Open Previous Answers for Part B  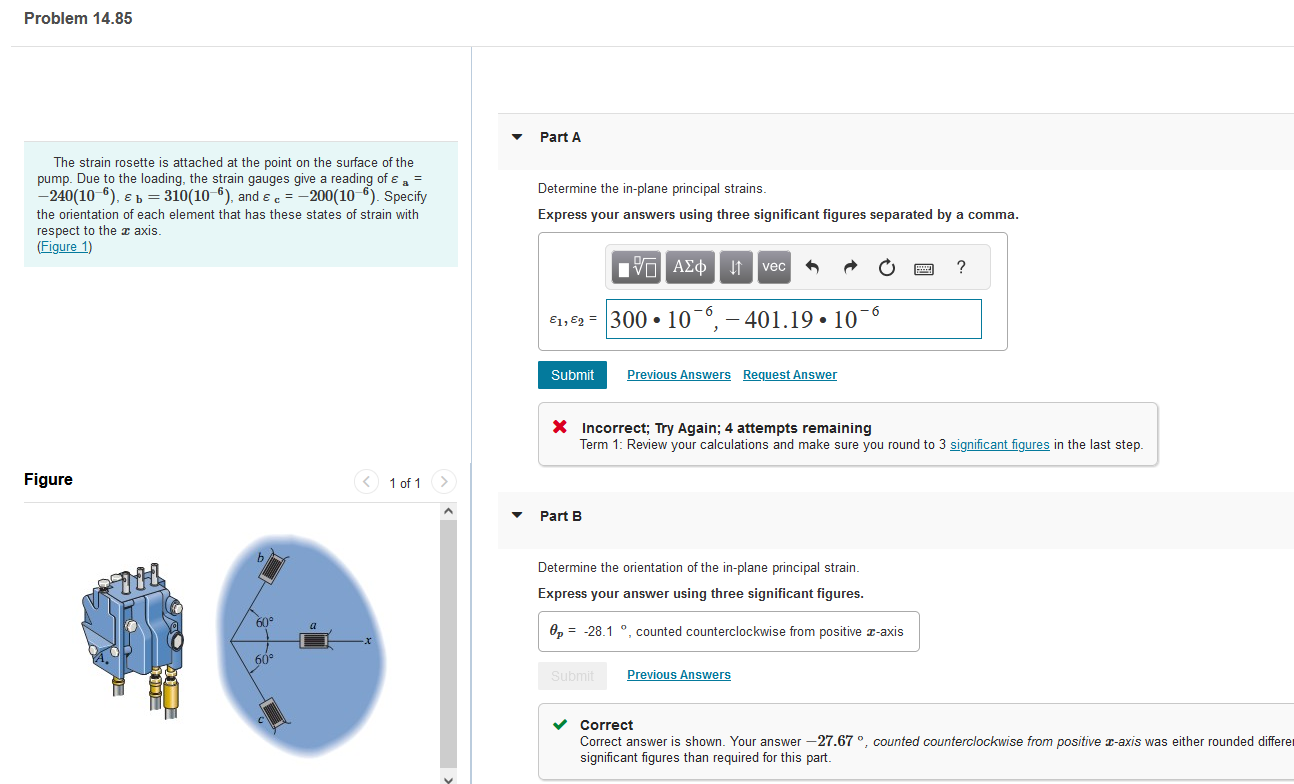(679, 675)
